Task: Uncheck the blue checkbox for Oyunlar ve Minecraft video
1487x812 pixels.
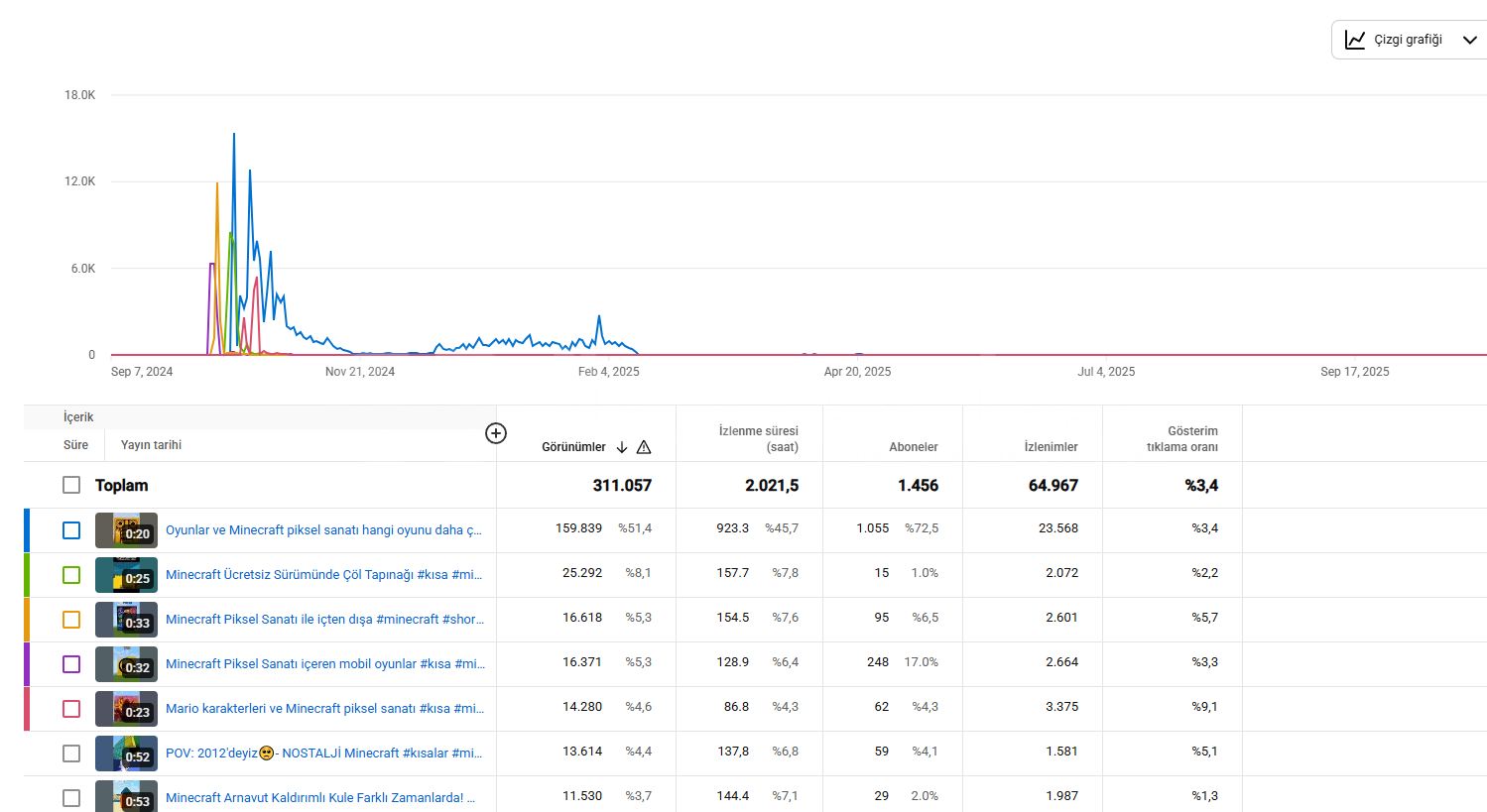Action: tap(71, 530)
